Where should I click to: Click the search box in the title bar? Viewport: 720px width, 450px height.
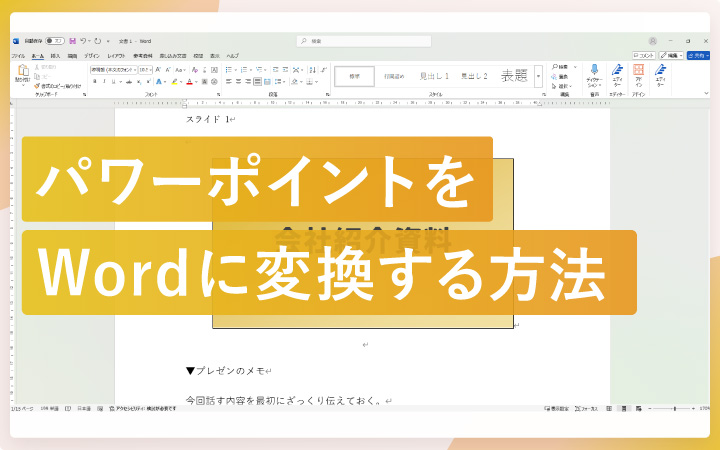pos(364,41)
